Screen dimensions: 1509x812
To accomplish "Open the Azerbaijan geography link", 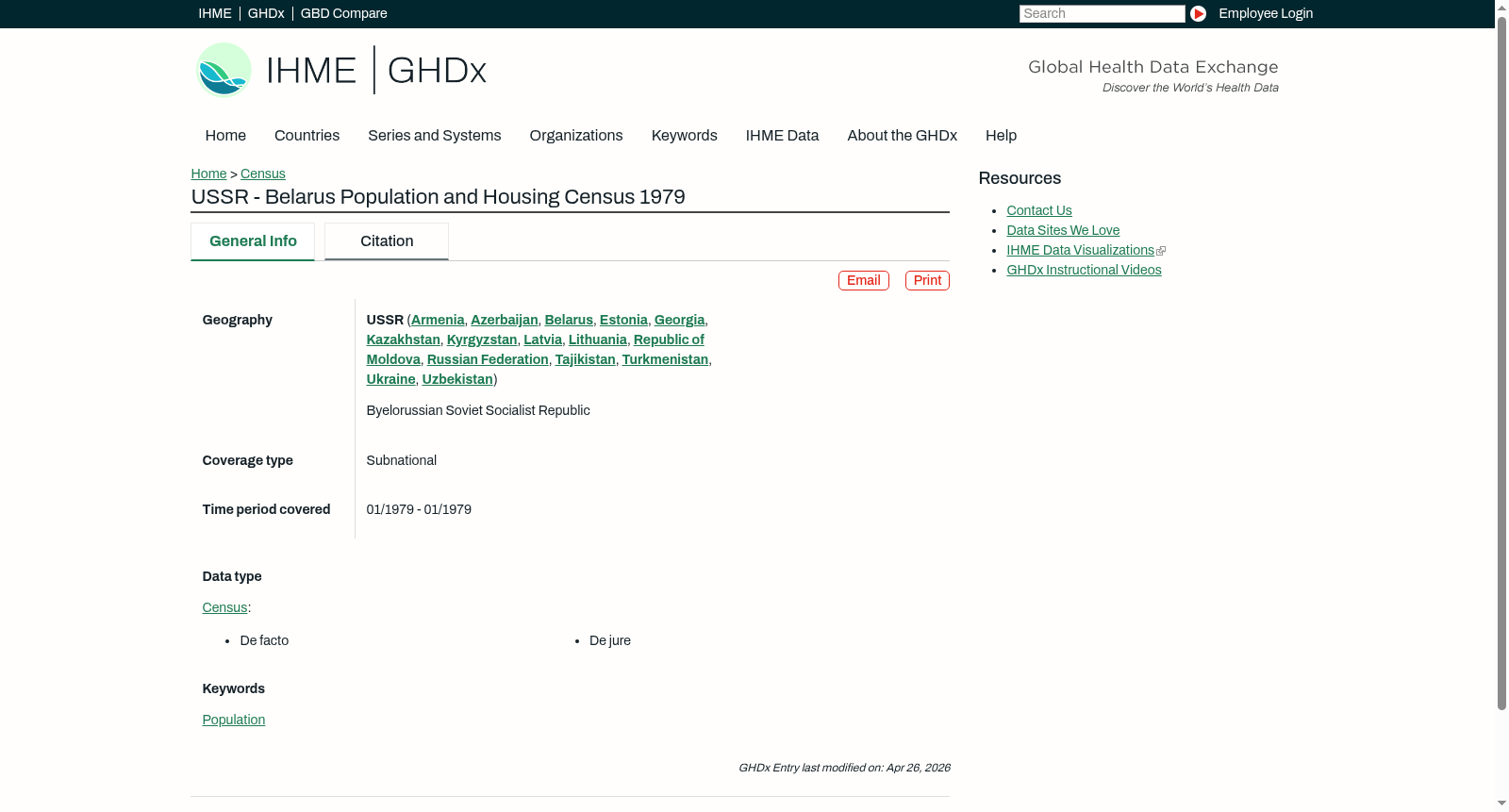I will 505,320.
